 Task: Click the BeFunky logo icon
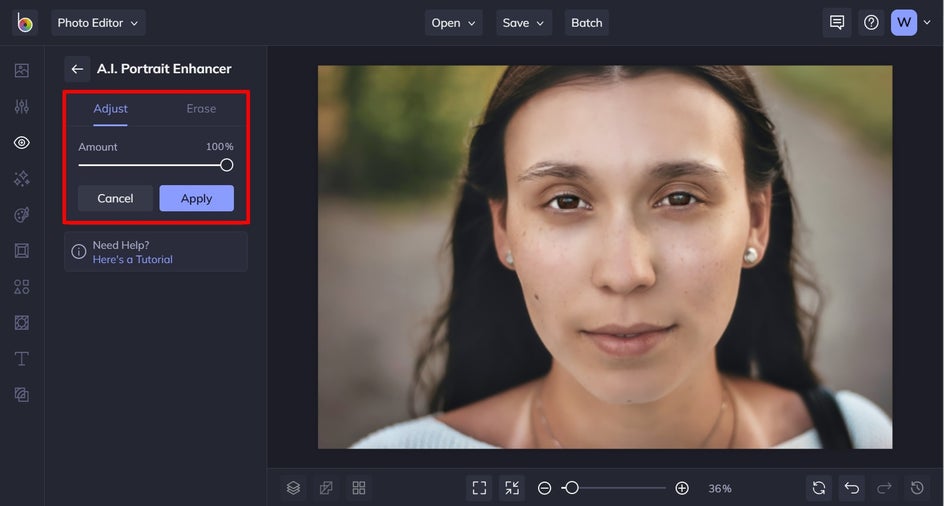point(25,23)
